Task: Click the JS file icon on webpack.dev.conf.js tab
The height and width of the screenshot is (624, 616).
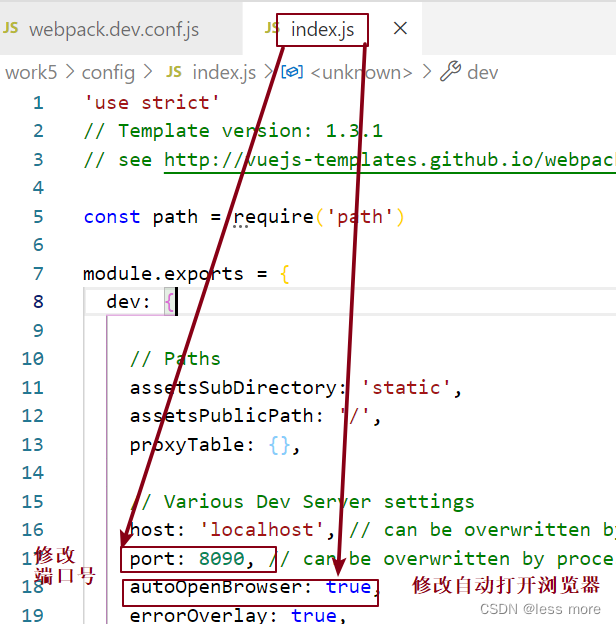Action: pyautogui.click(x=10, y=28)
